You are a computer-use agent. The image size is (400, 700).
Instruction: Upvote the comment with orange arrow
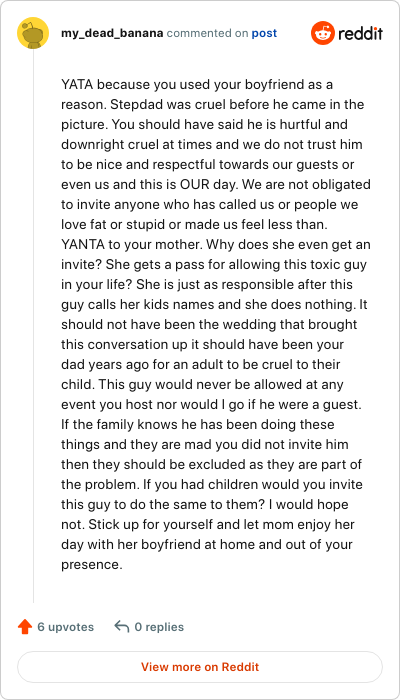25,627
